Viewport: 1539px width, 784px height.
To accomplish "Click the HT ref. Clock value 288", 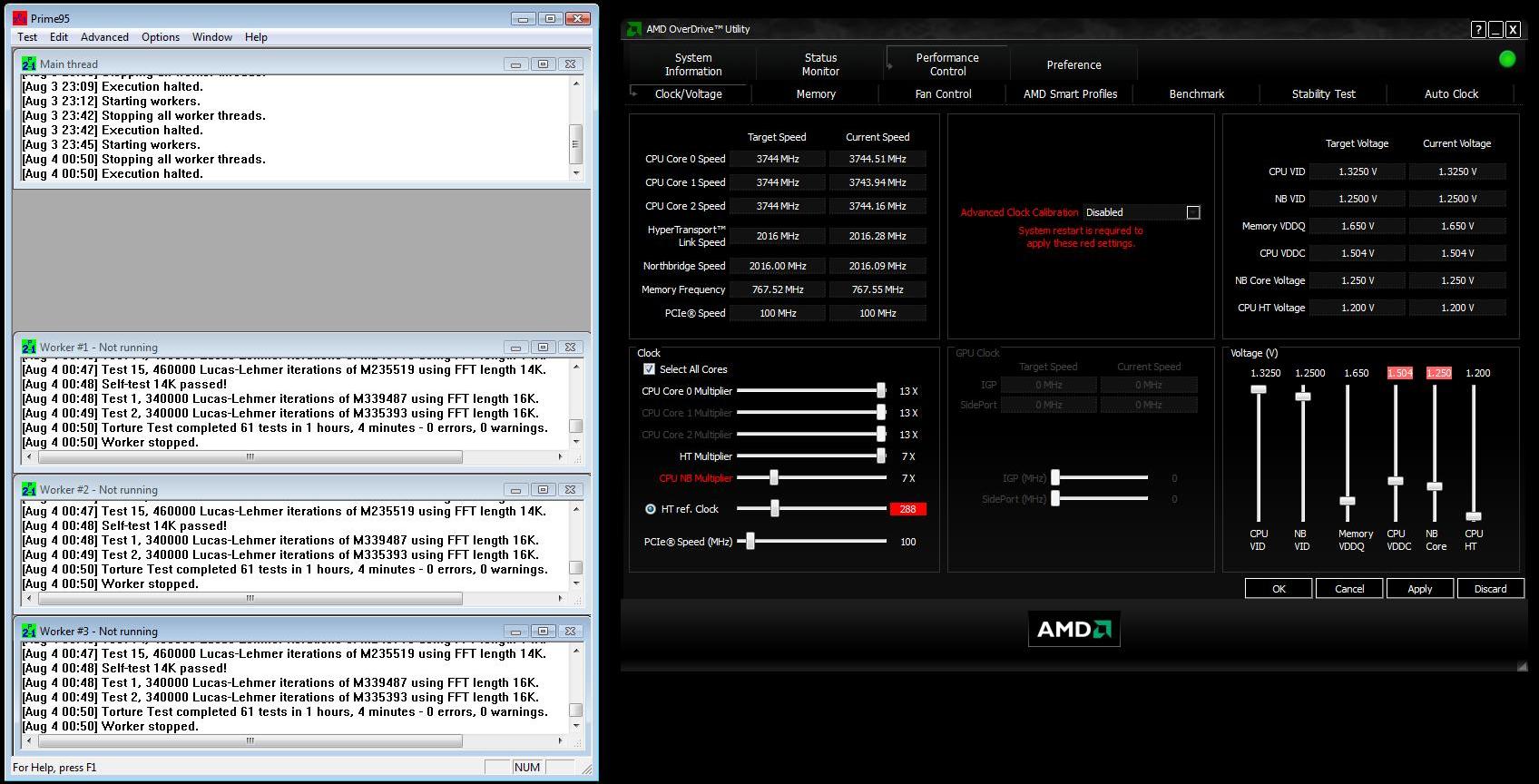I will pyautogui.click(x=907, y=509).
